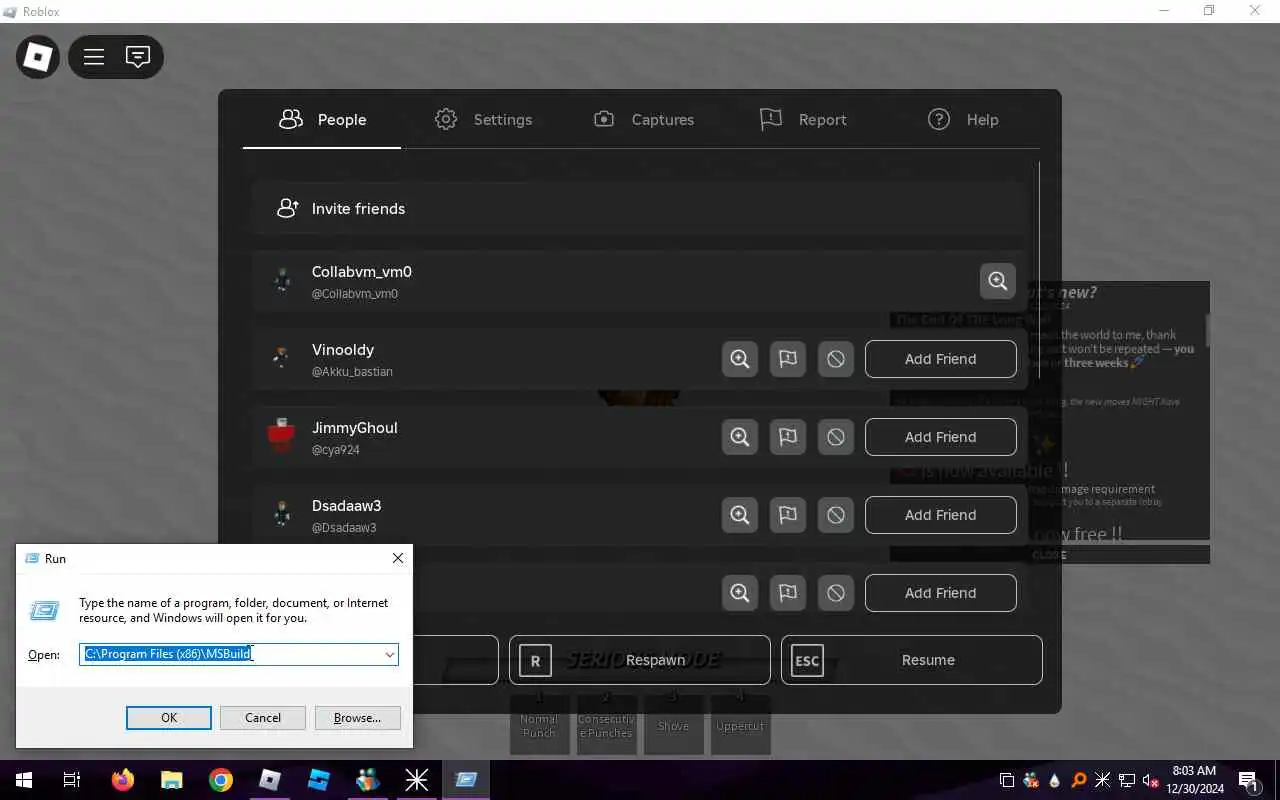The image size is (1280, 800).
Task: Click the Shove hotbar slot
Action: [x=673, y=725]
